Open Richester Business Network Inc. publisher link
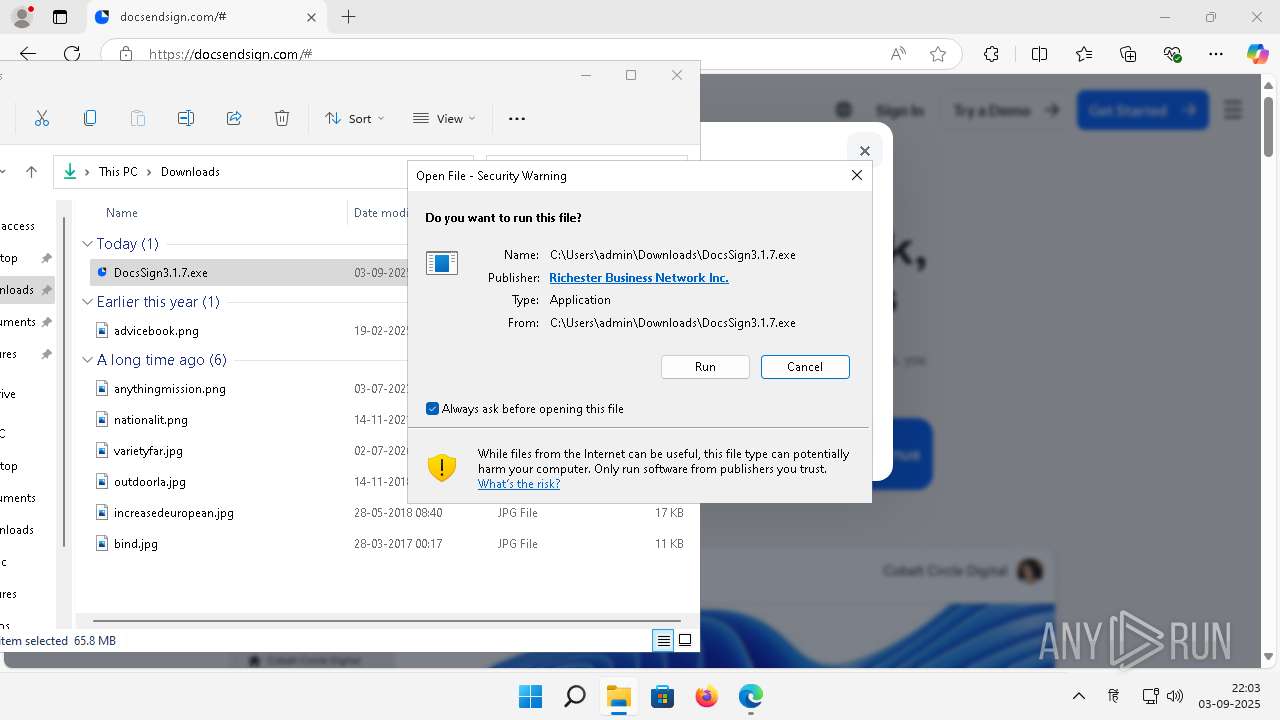 (639, 278)
